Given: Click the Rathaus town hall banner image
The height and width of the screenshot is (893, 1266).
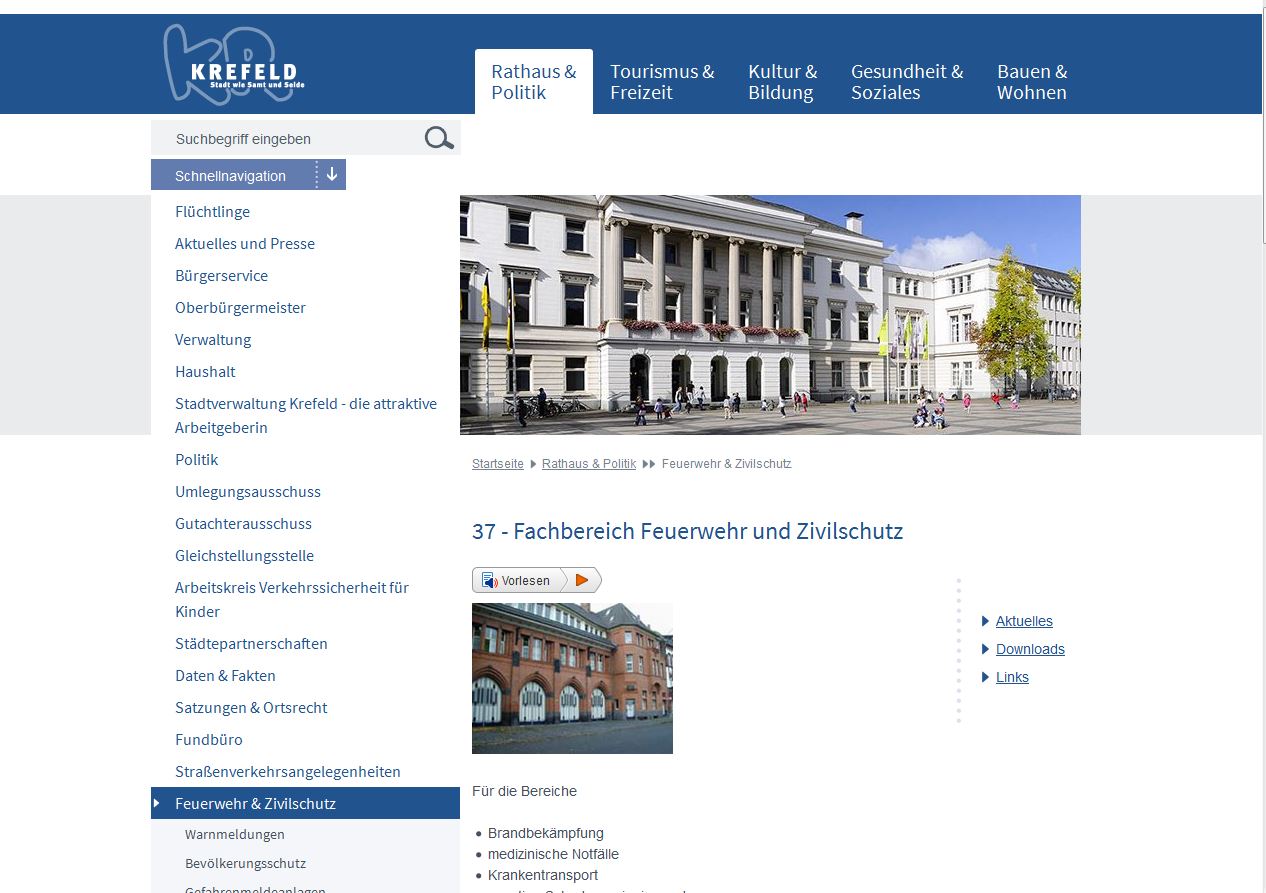Looking at the screenshot, I should coord(770,314).
